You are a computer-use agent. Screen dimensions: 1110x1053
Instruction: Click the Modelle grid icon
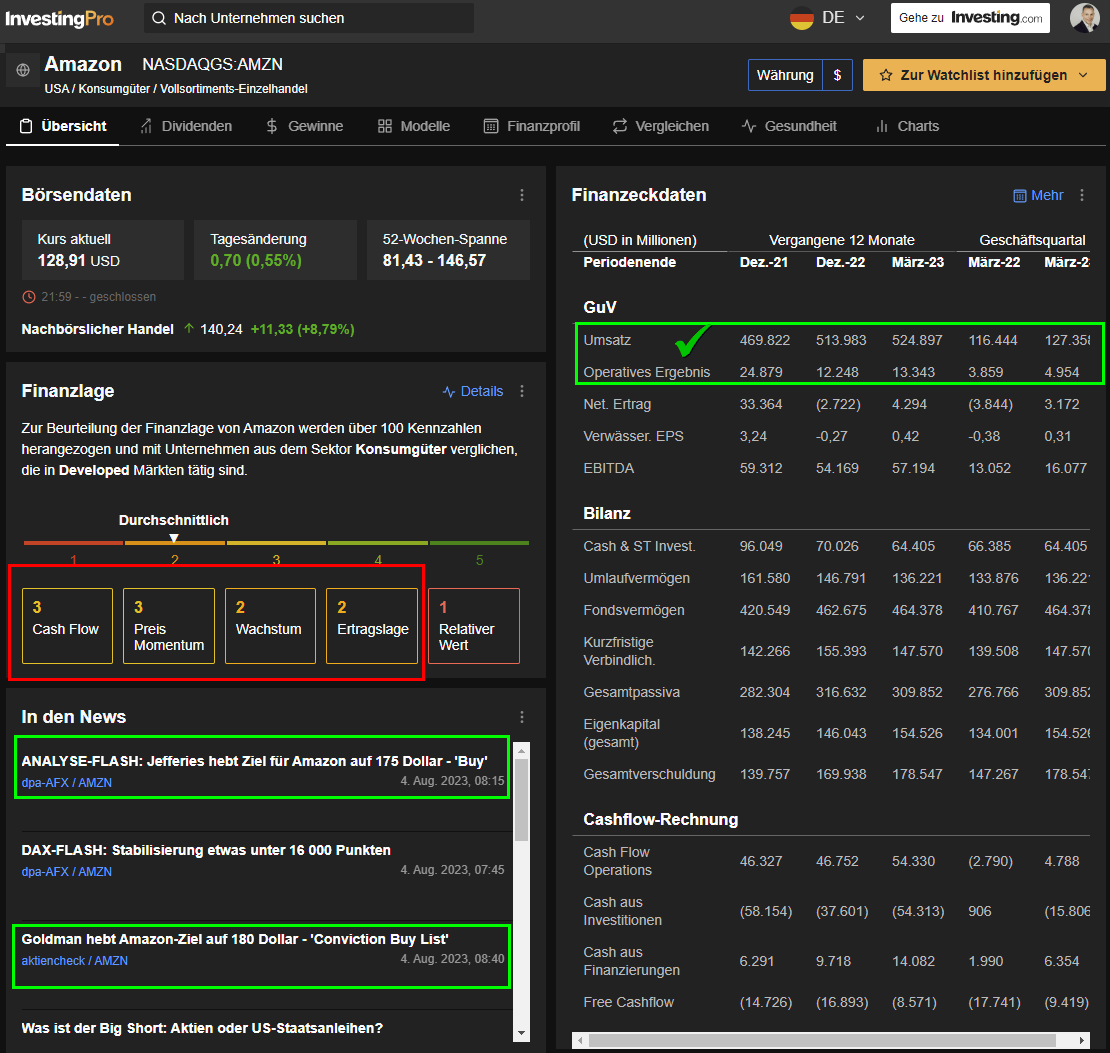384,126
